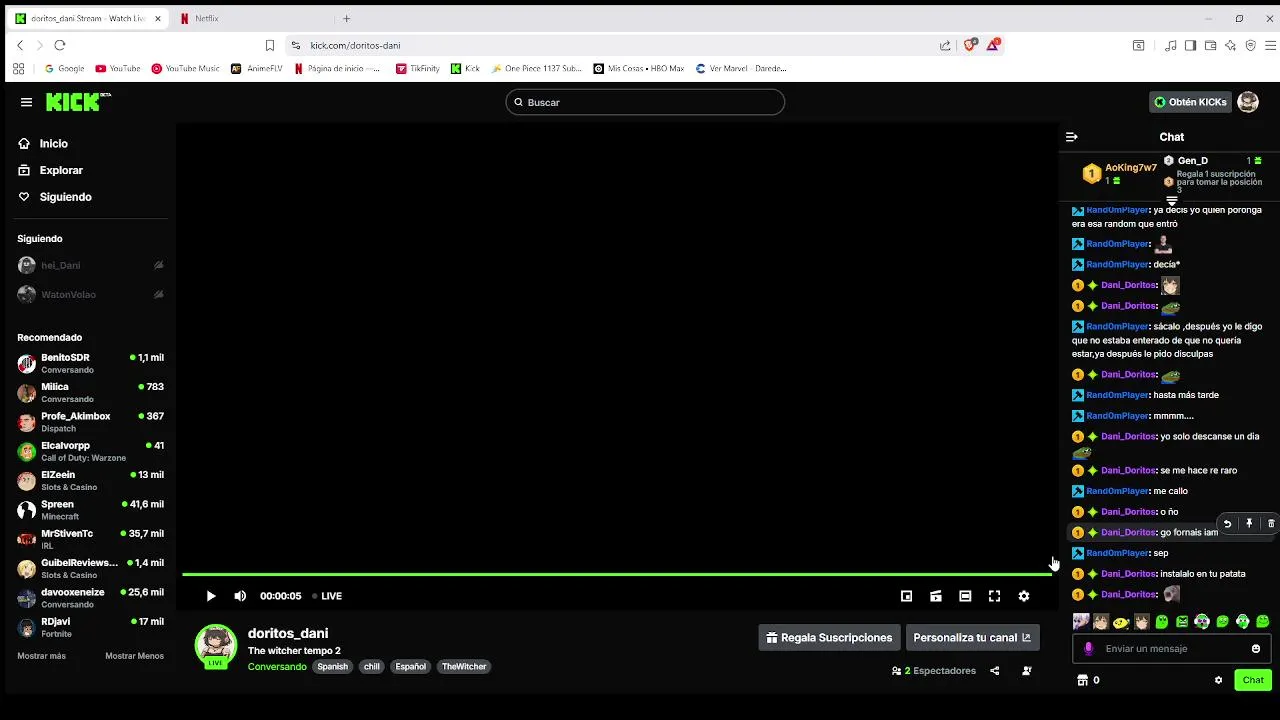
Task: Click the doritos_dani channel avatar
Action: [215, 645]
